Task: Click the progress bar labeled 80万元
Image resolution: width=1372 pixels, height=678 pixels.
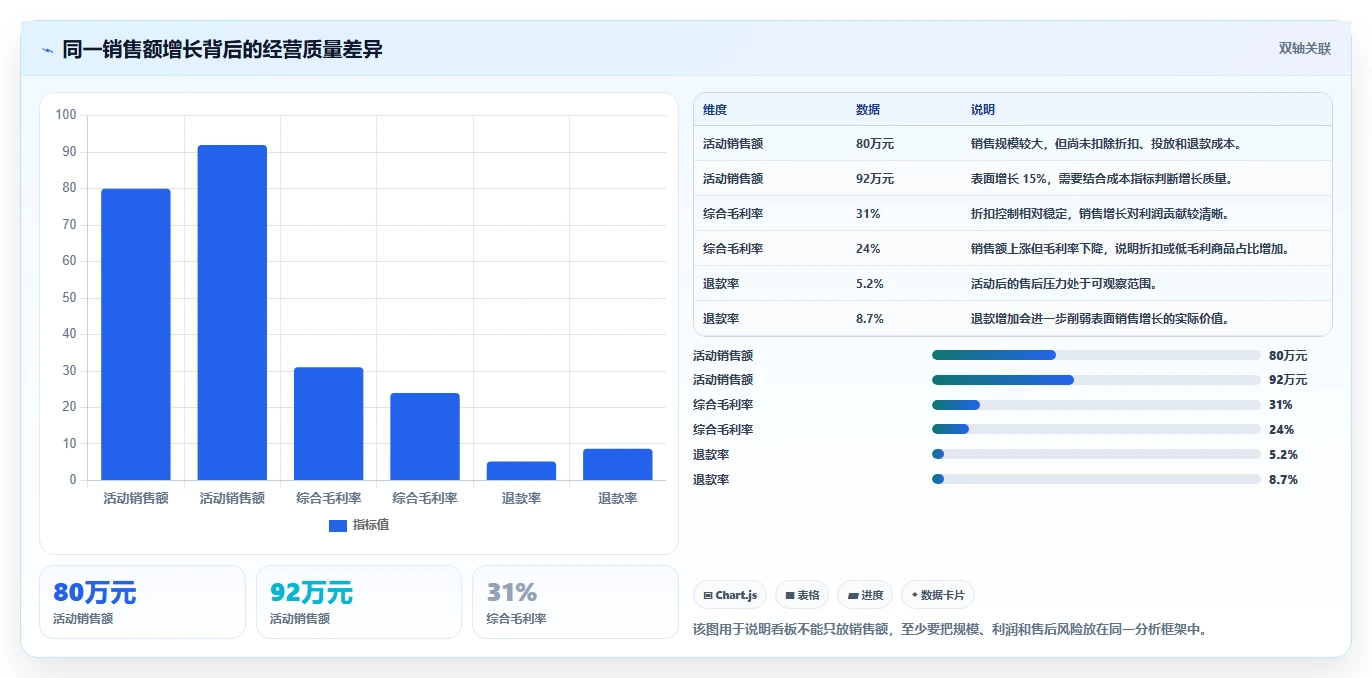Action: tap(1096, 355)
